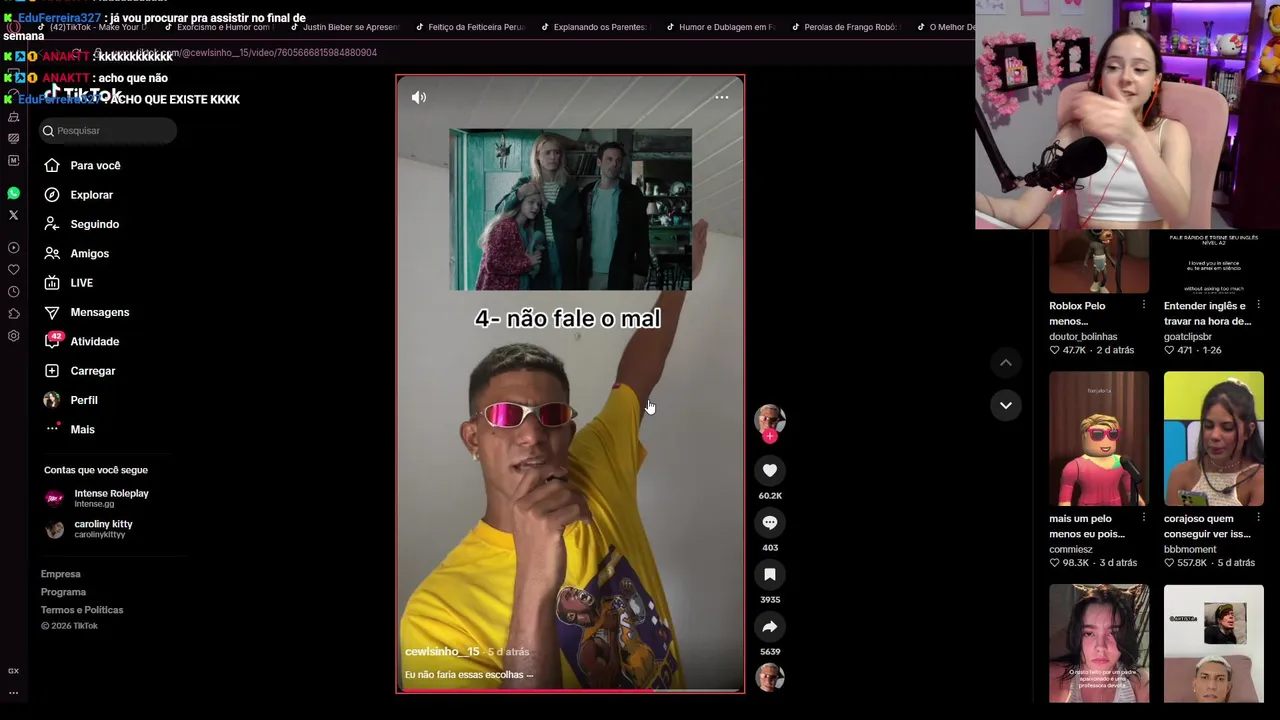1280x720 pixels.
Task: Open the commiesz author link
Action: click(1071, 549)
